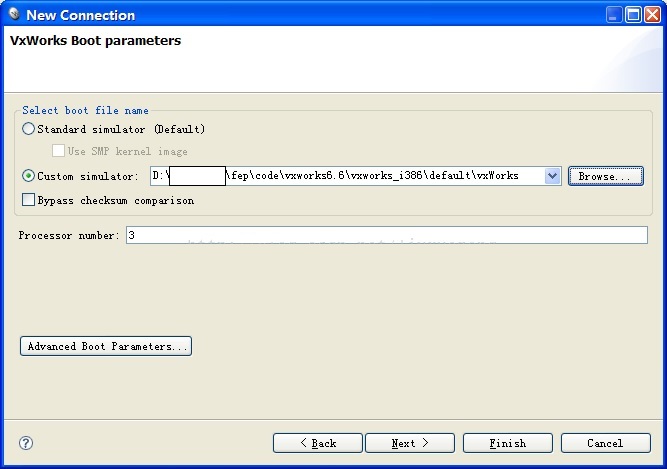667x469 pixels.
Task: Open help with the question mark icon
Action: click(x=26, y=443)
